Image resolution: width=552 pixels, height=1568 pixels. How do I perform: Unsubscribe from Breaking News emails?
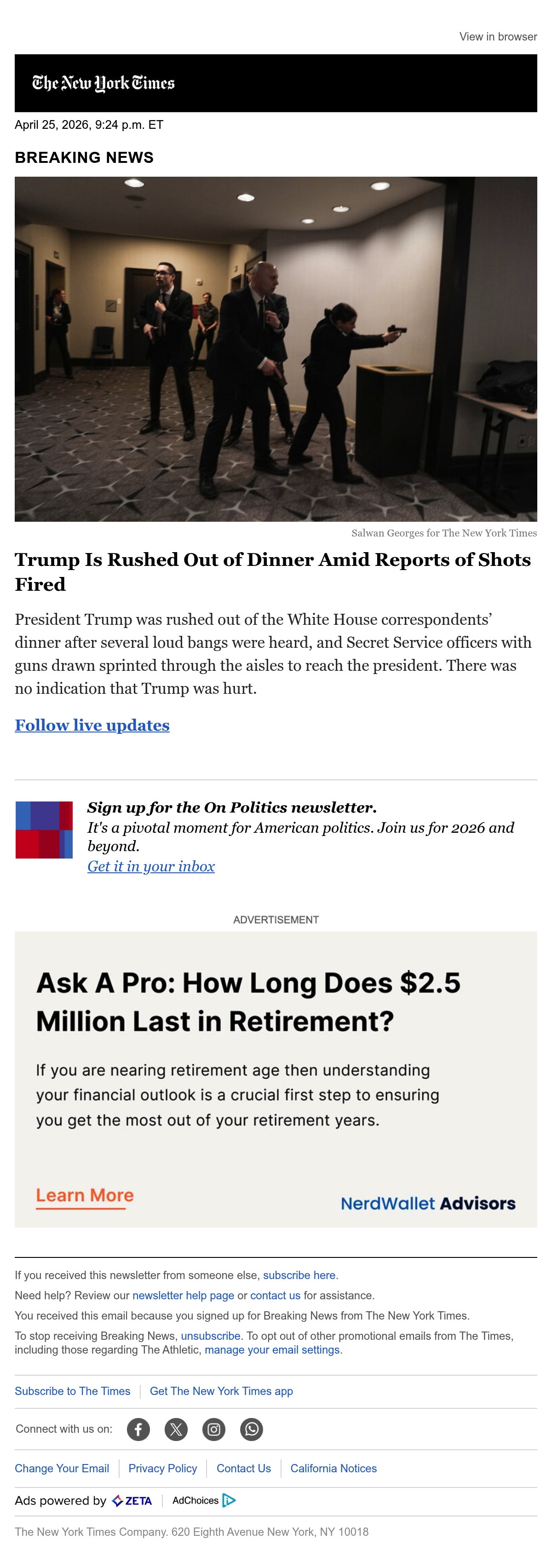pos(211,1336)
